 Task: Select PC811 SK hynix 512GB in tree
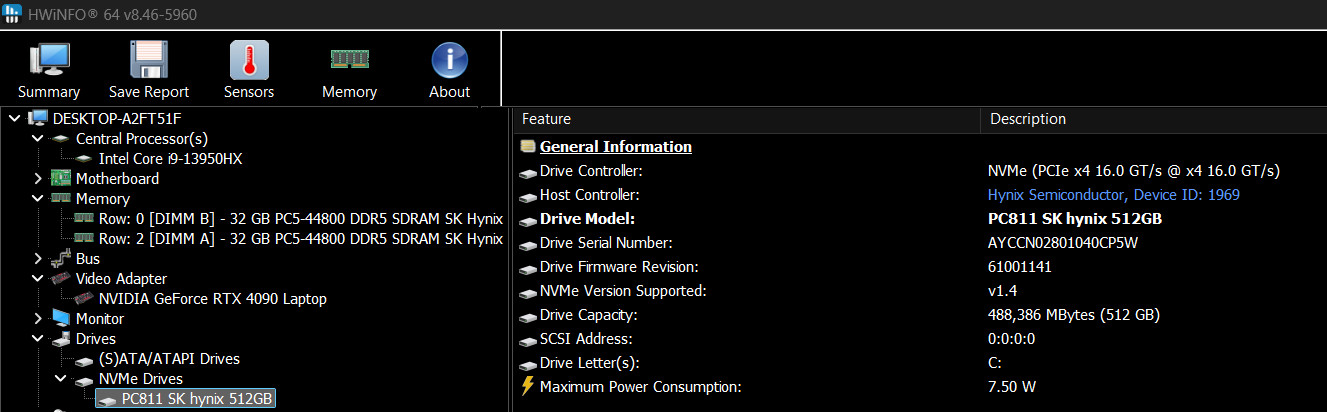[x=196, y=398]
